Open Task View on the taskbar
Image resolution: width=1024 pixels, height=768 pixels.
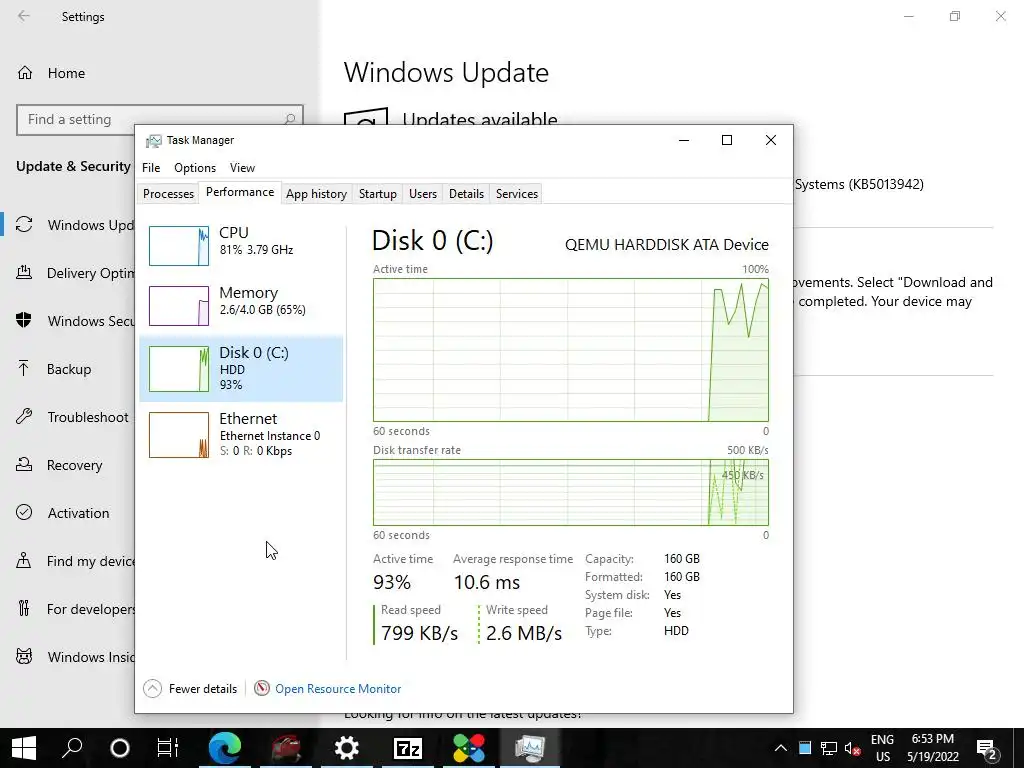[x=168, y=748]
